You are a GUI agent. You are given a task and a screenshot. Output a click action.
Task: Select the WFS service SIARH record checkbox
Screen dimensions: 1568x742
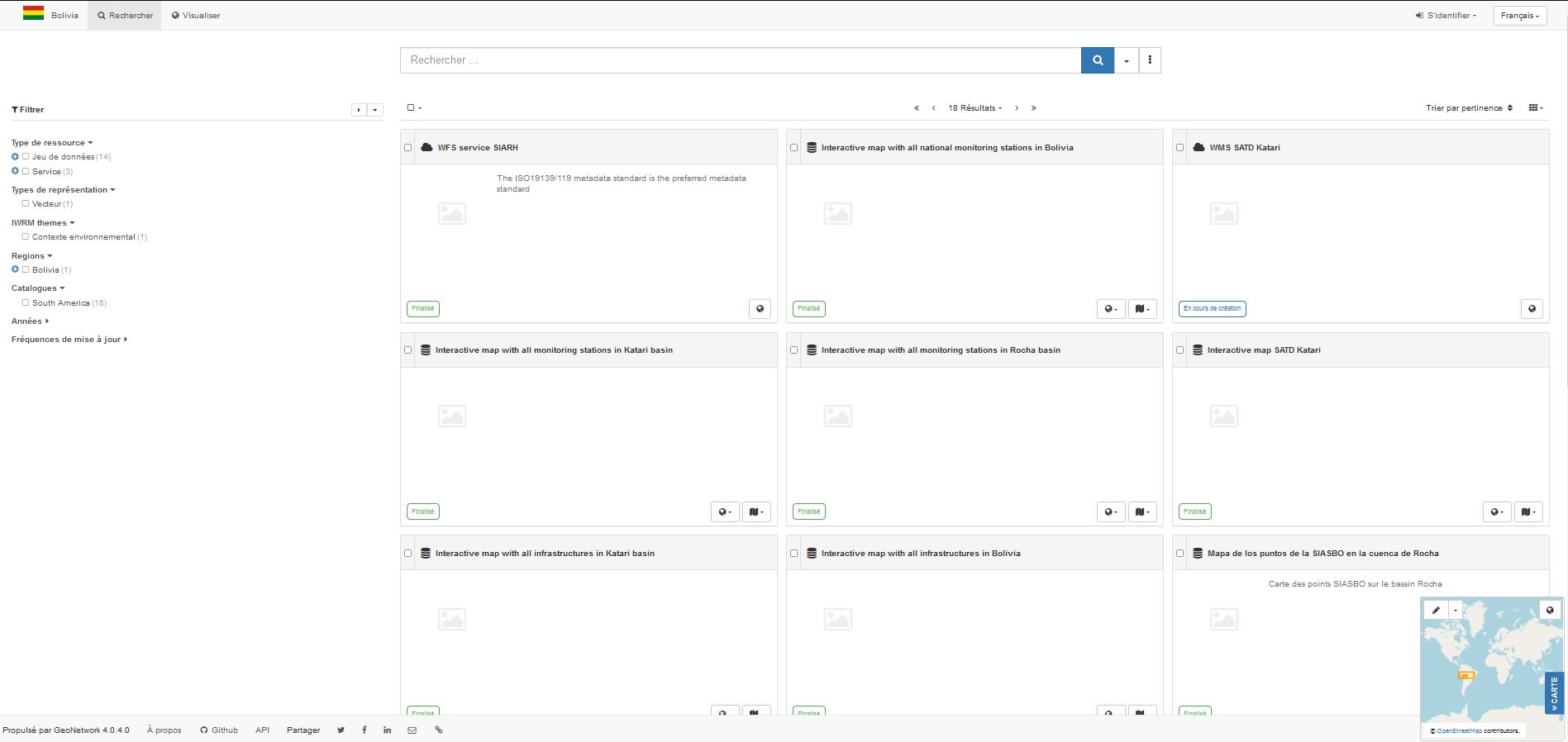click(x=407, y=148)
